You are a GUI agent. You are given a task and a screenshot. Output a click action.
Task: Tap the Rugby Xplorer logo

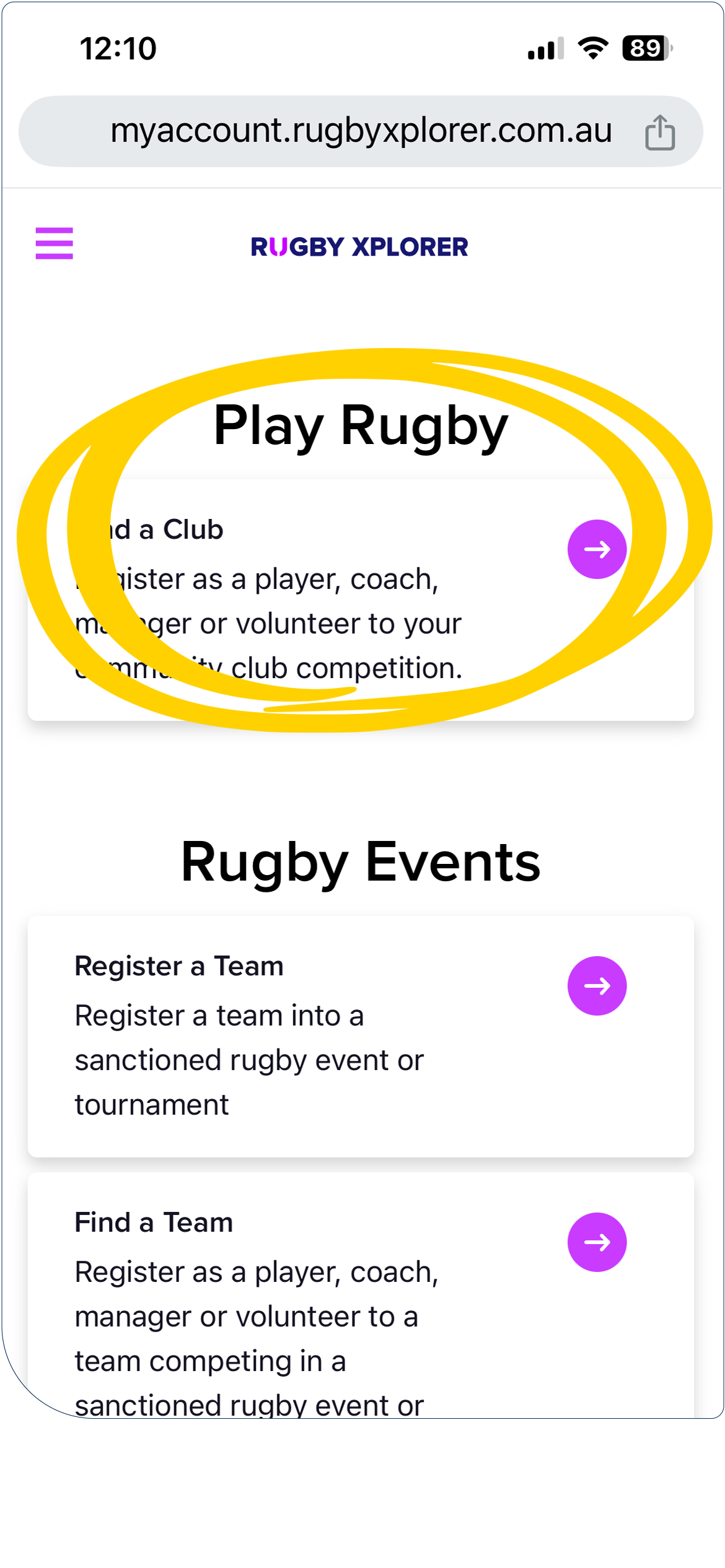click(x=359, y=247)
